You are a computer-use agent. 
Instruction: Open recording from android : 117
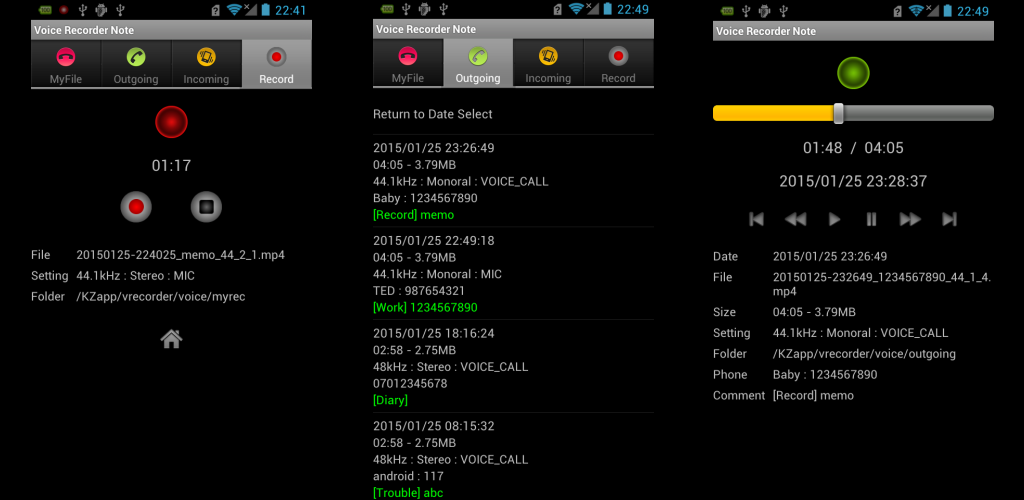point(513,459)
